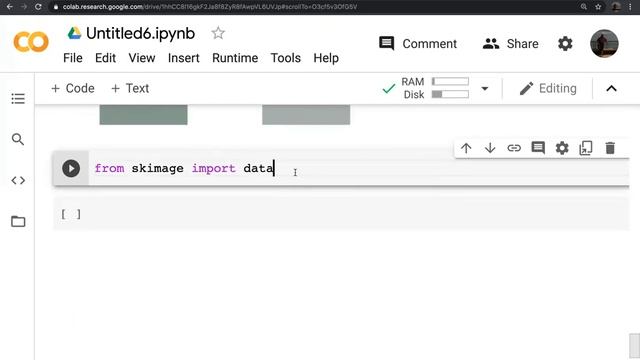640x360 pixels.
Task: Click the Colab logo
Action: [31, 42]
